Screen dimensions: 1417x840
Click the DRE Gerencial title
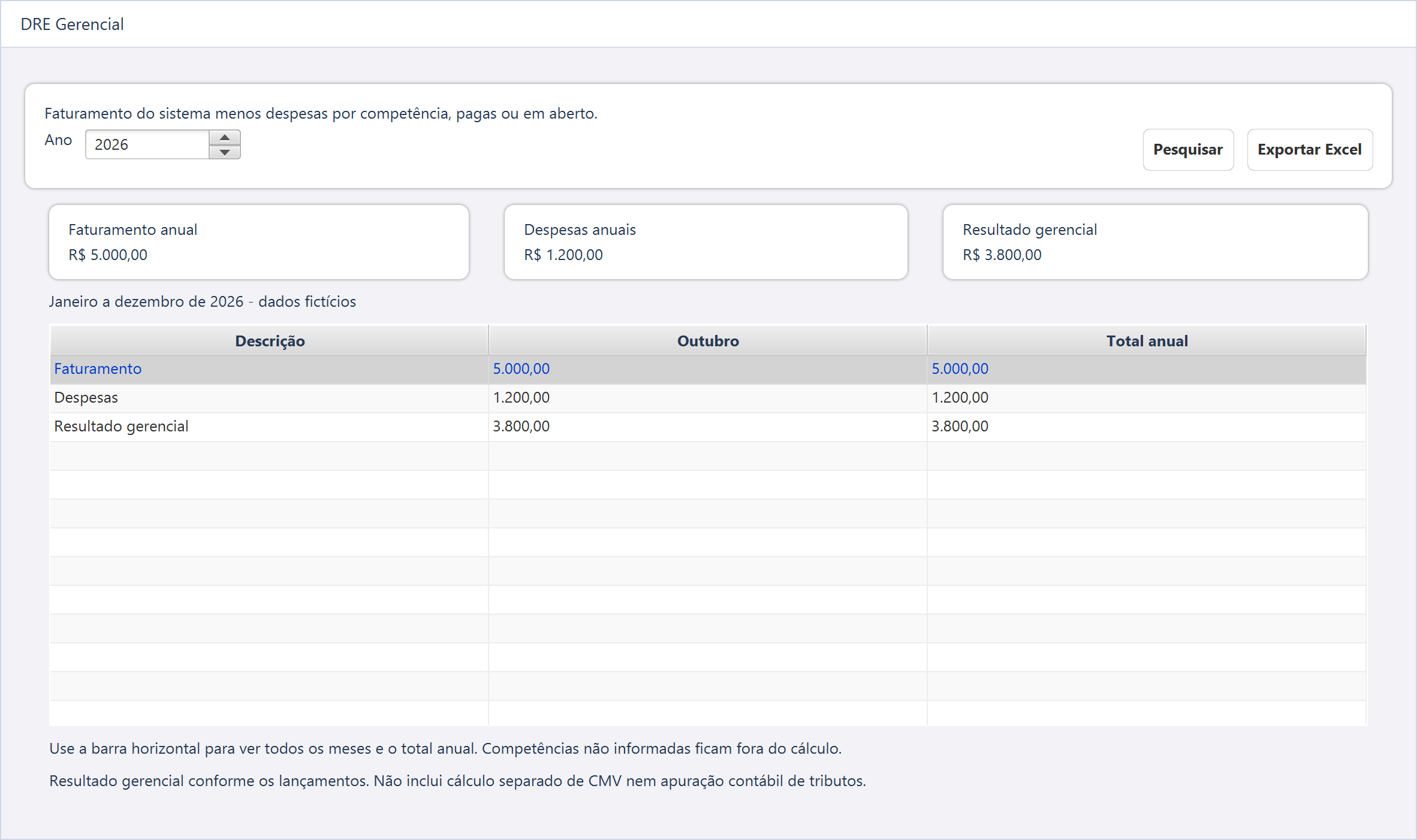72,25
